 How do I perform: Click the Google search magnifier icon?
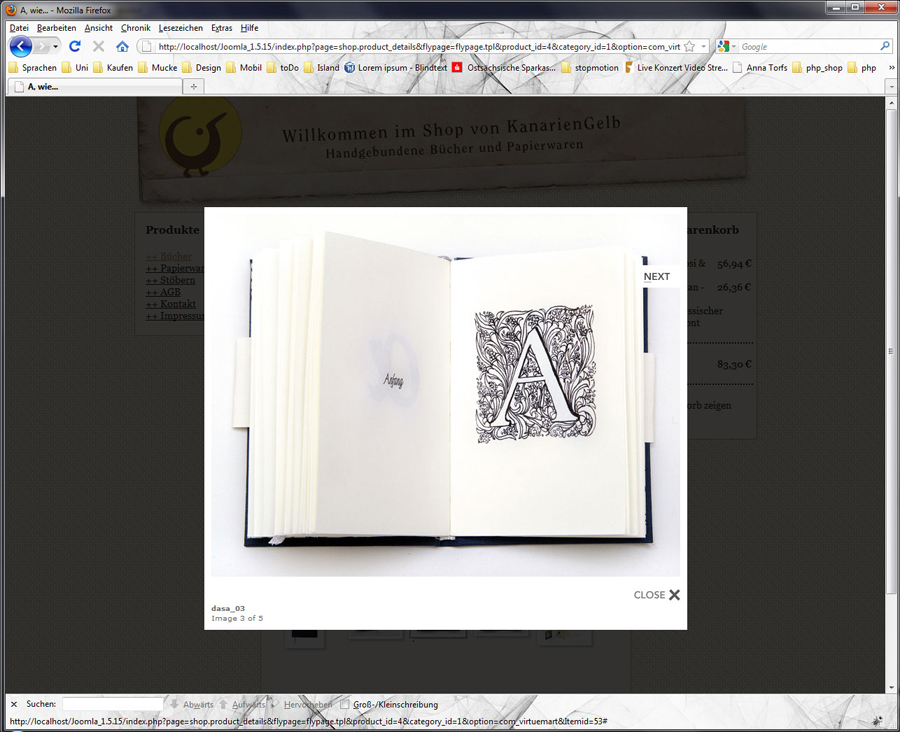pos(885,46)
